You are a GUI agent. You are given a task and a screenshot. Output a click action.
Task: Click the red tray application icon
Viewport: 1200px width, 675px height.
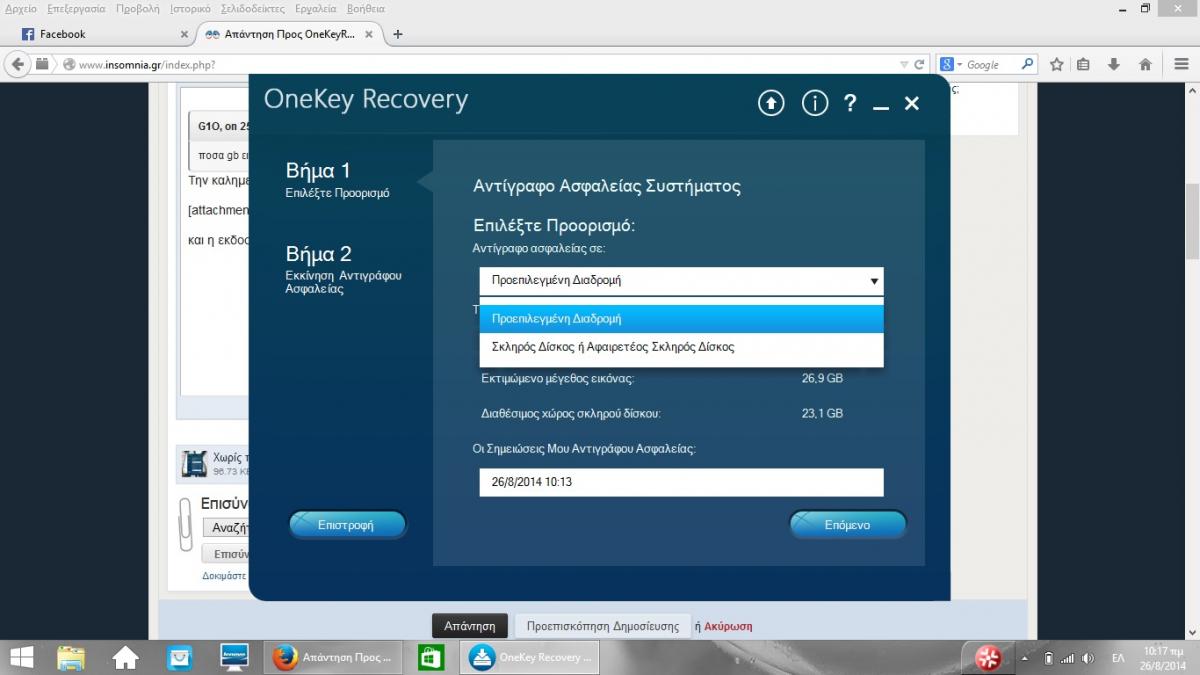988,657
